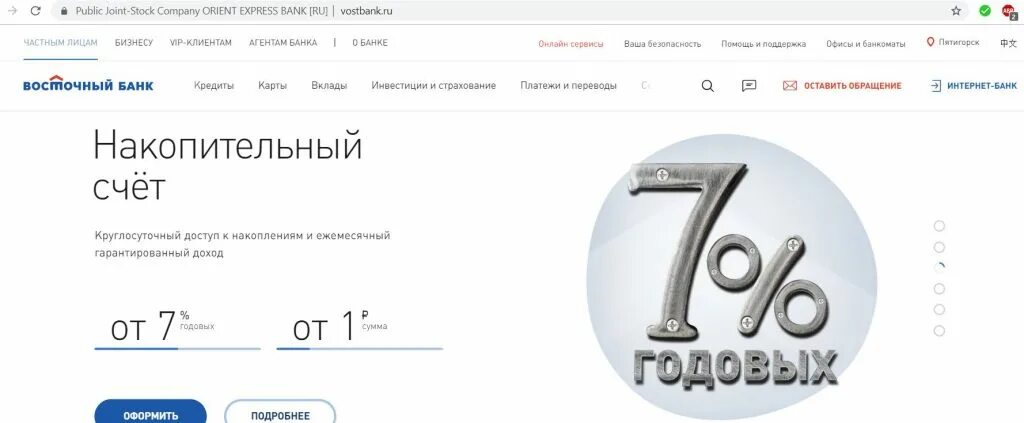Expand the Вклады menu
The image size is (1024, 423).
[329, 86]
